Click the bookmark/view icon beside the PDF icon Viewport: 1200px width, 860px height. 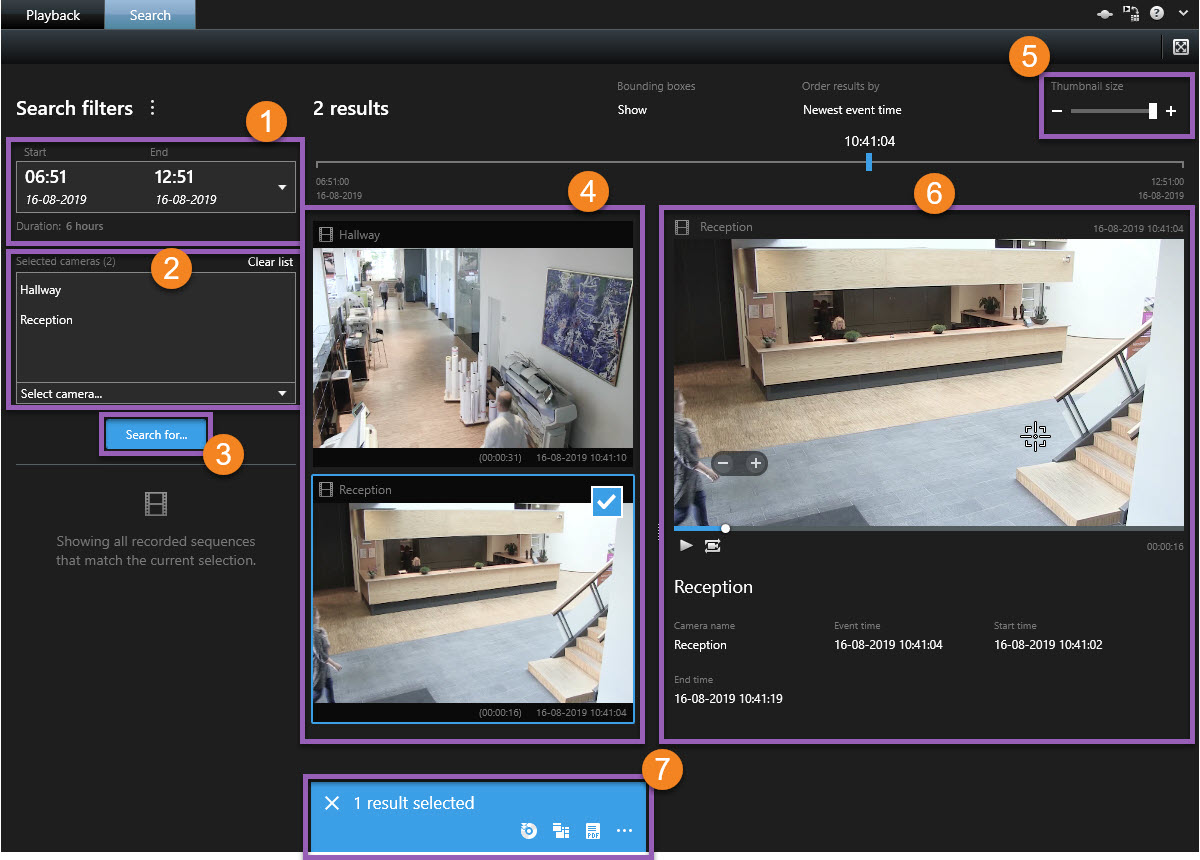tap(561, 831)
